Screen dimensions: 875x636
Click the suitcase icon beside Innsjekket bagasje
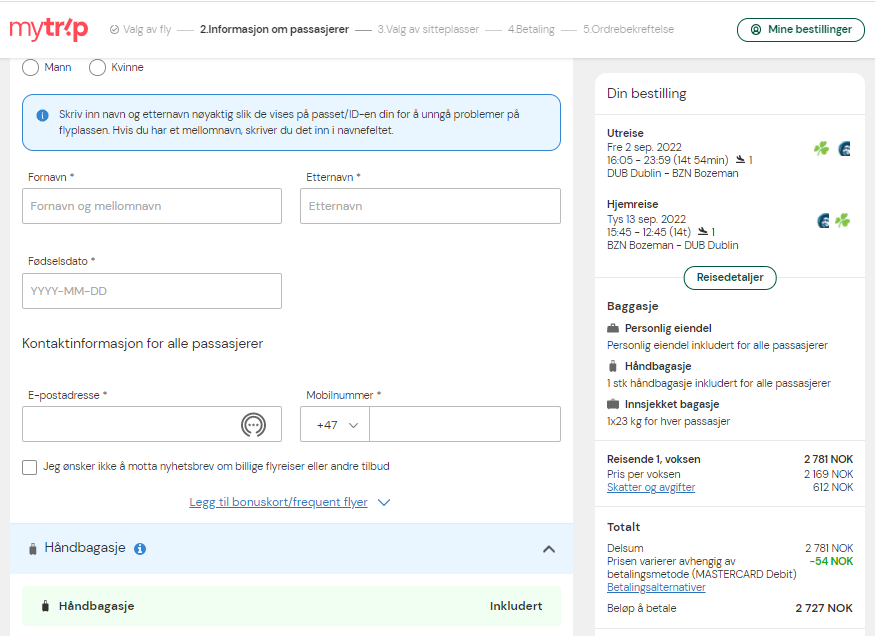pyautogui.click(x=613, y=404)
